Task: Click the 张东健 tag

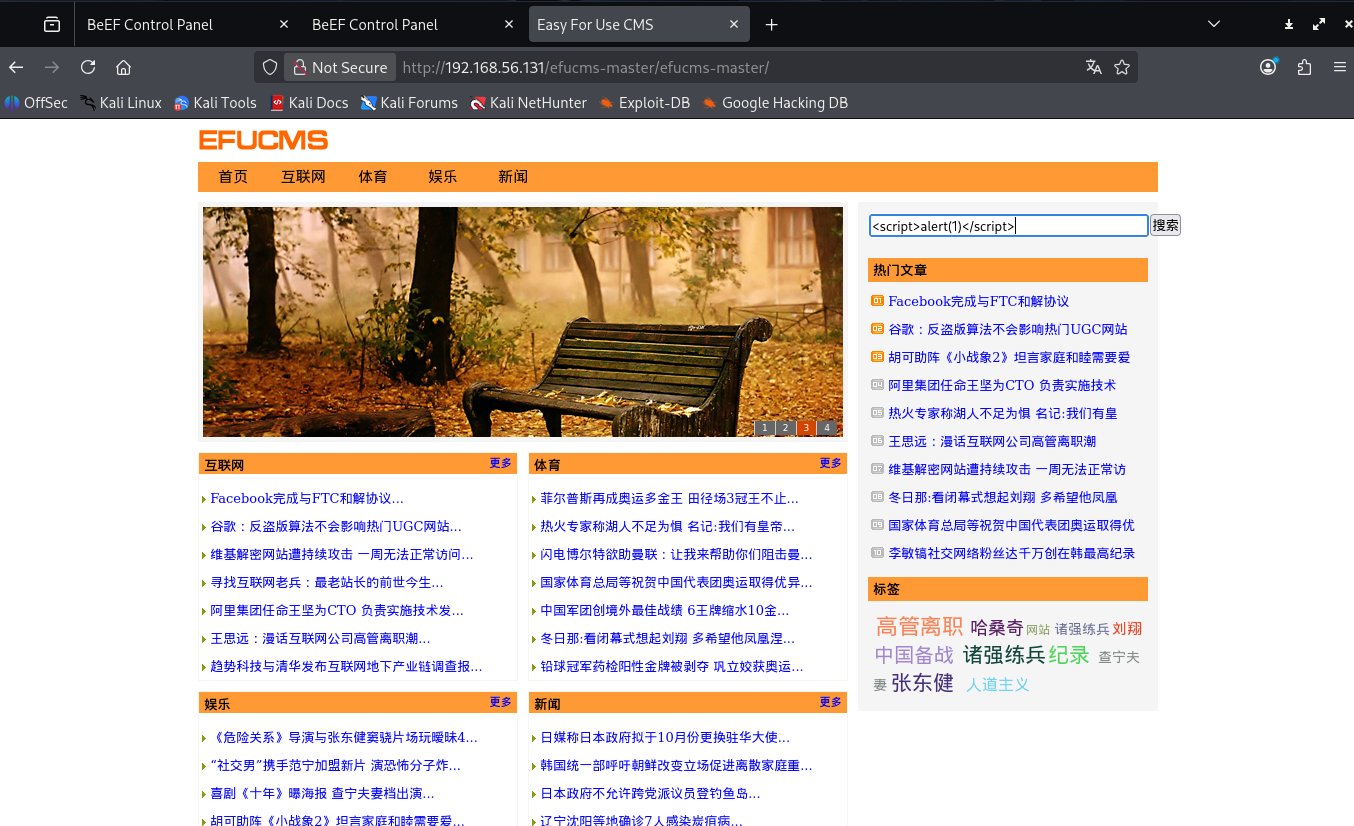Action: [x=922, y=683]
